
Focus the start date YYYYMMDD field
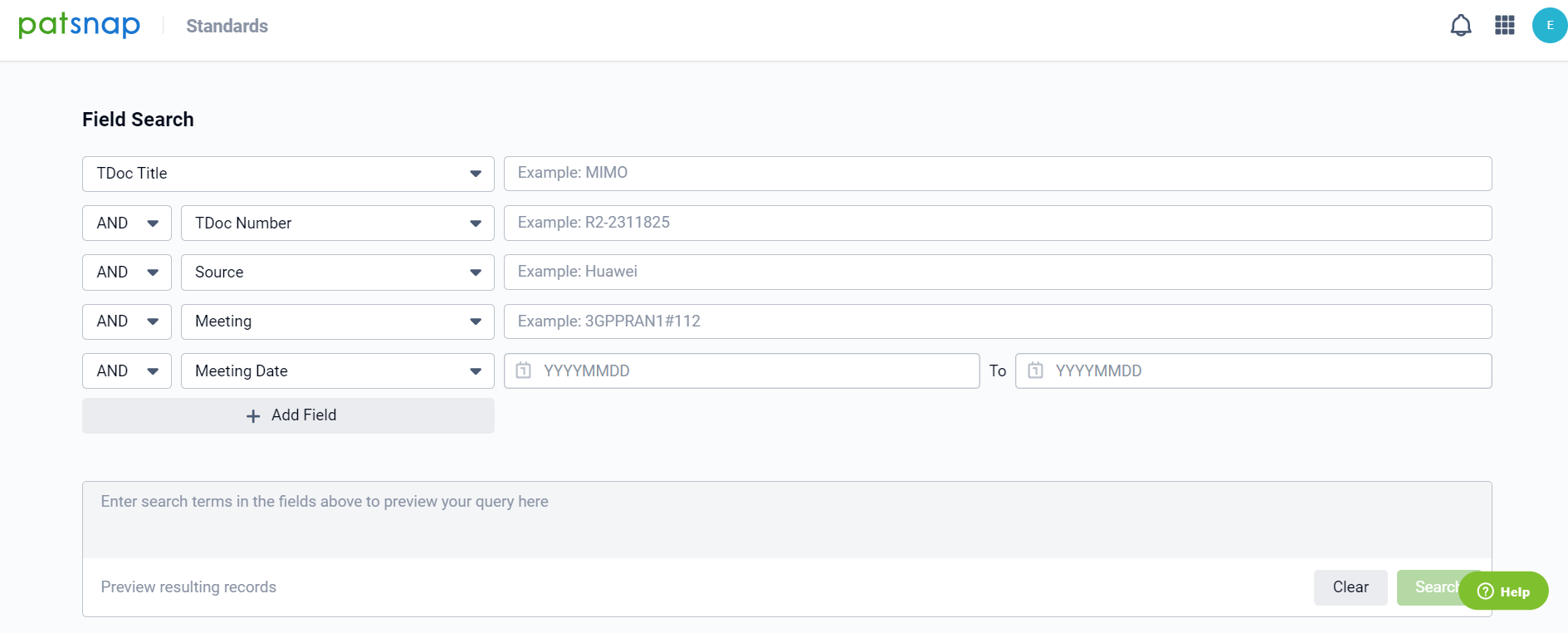(741, 370)
